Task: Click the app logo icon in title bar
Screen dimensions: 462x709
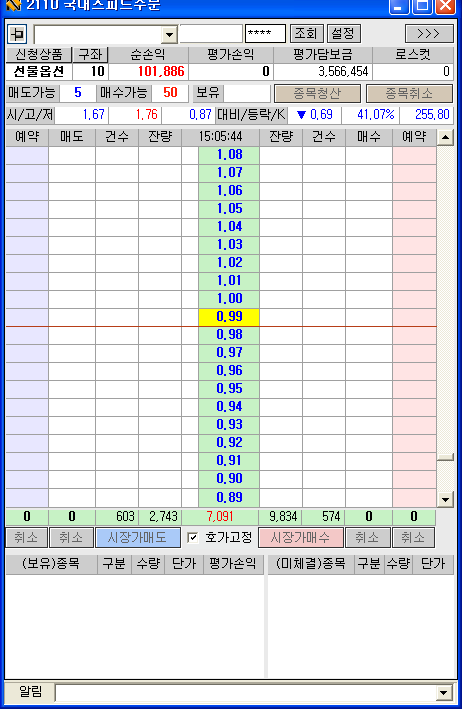Action: [x=13, y=5]
